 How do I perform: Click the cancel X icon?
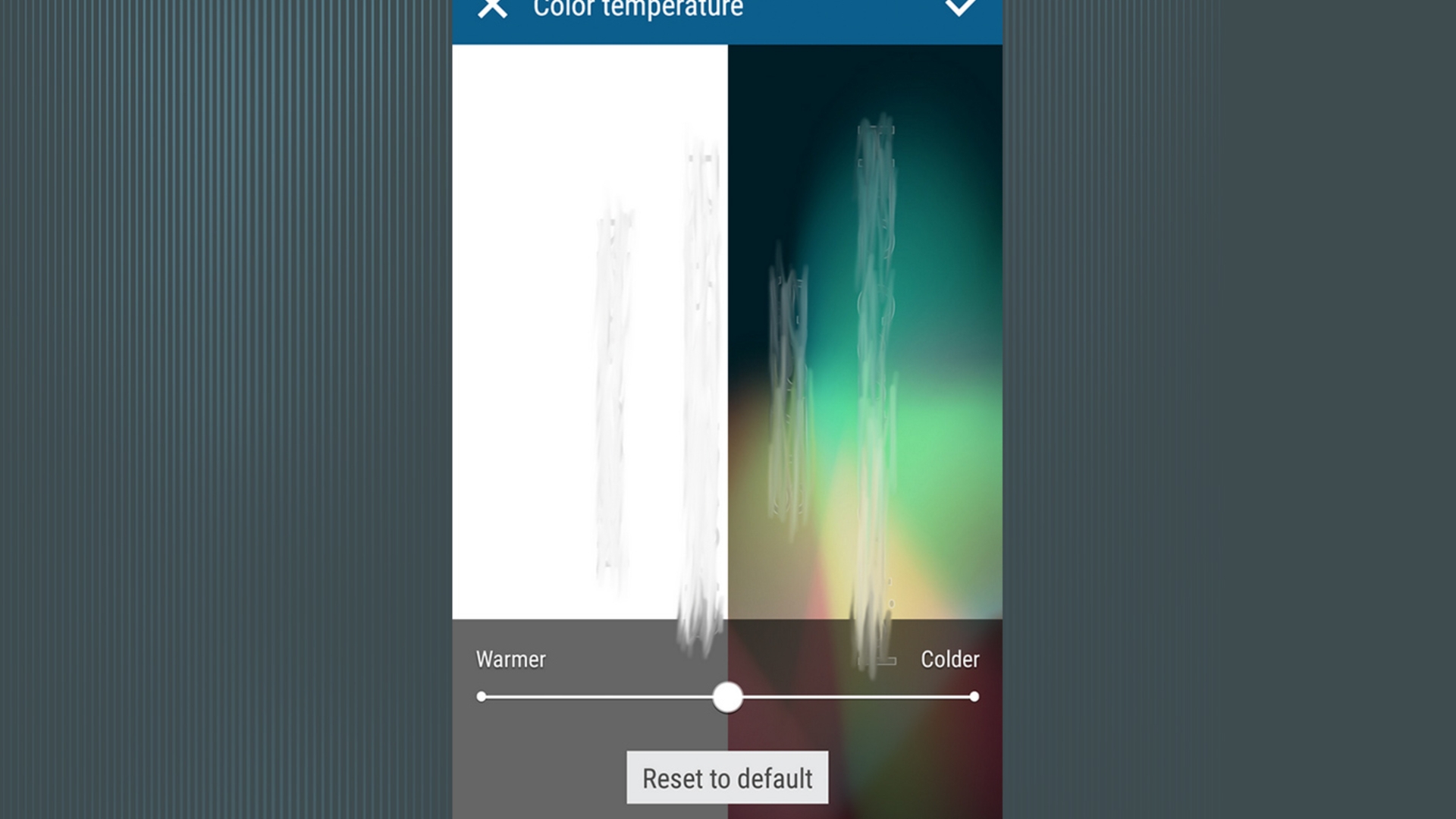(x=490, y=8)
